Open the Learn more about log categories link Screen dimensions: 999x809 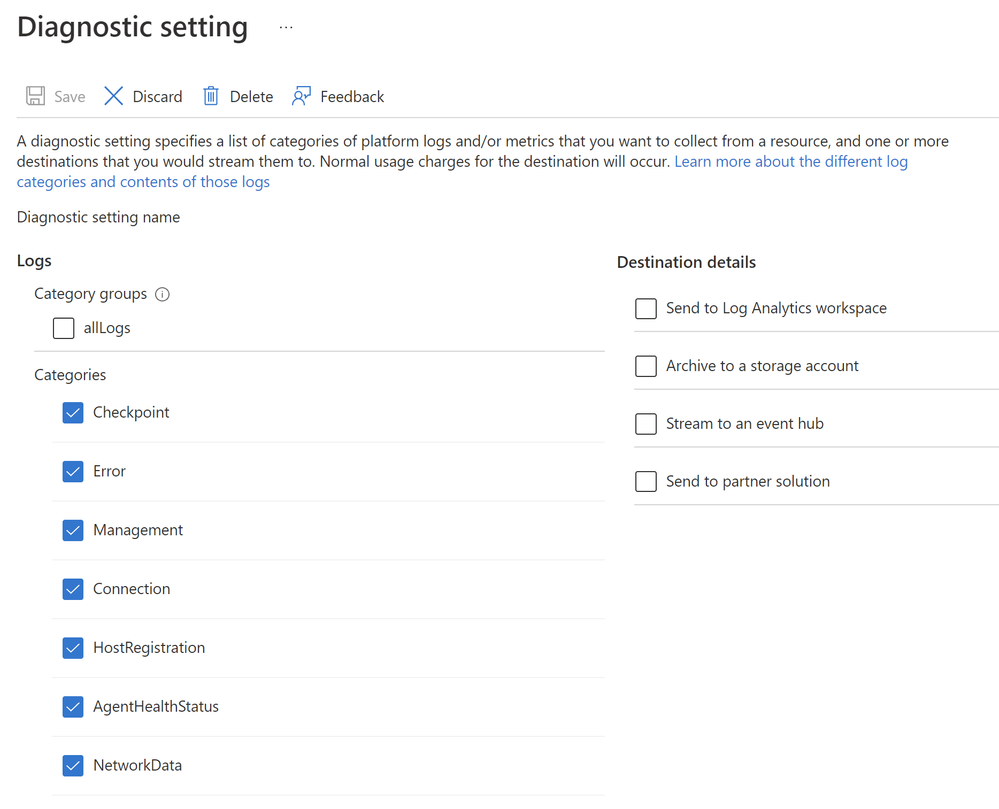point(790,162)
